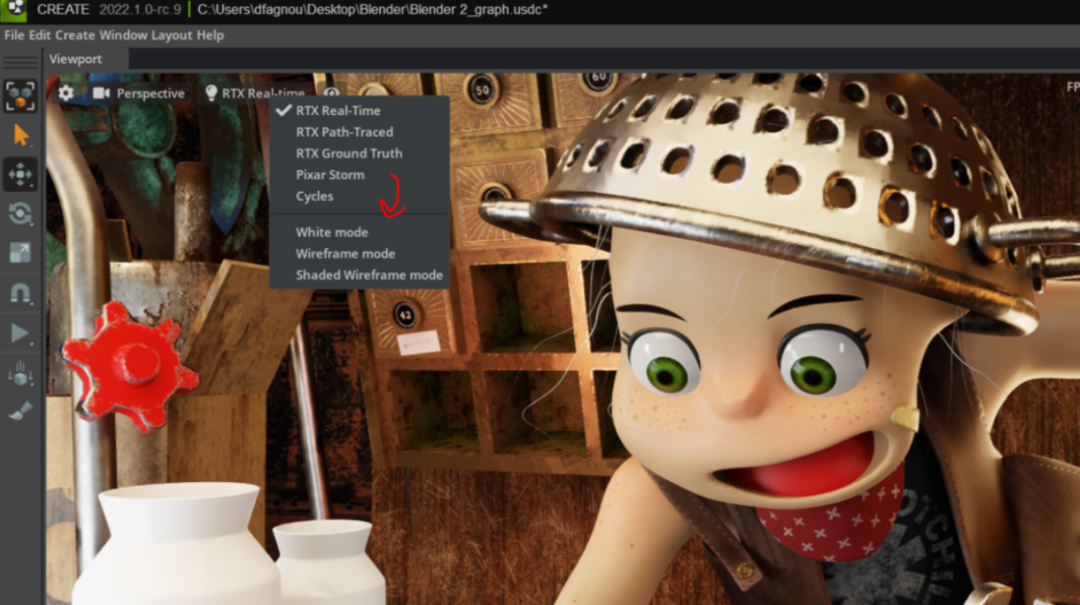
Task: Click the selection mode icon in left toolbar
Action: pos(20,96)
